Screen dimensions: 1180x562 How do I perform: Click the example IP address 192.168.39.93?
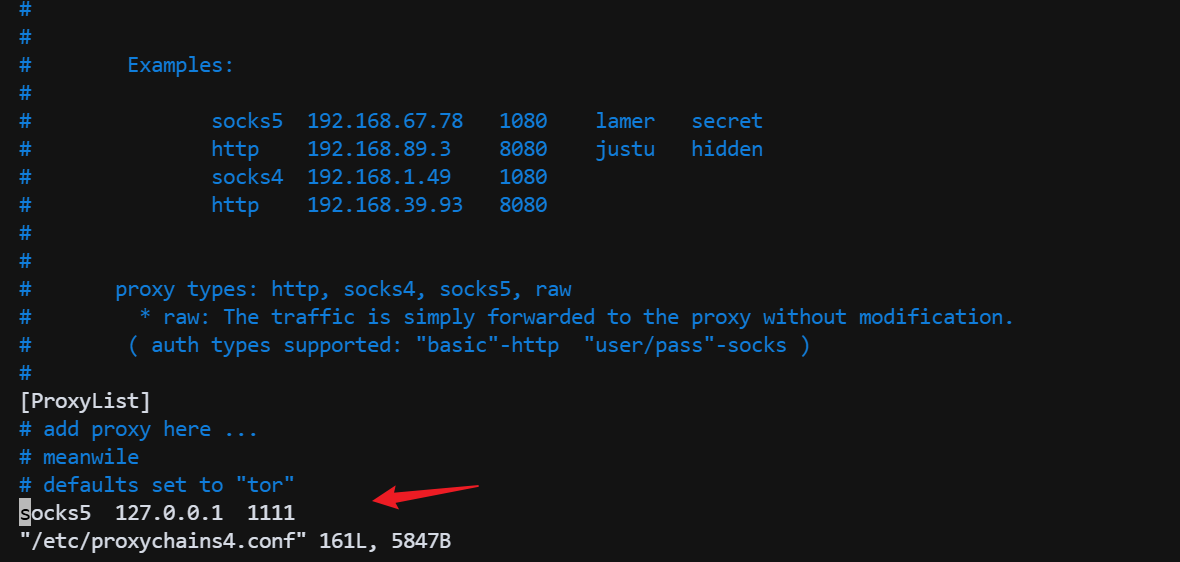(x=385, y=205)
